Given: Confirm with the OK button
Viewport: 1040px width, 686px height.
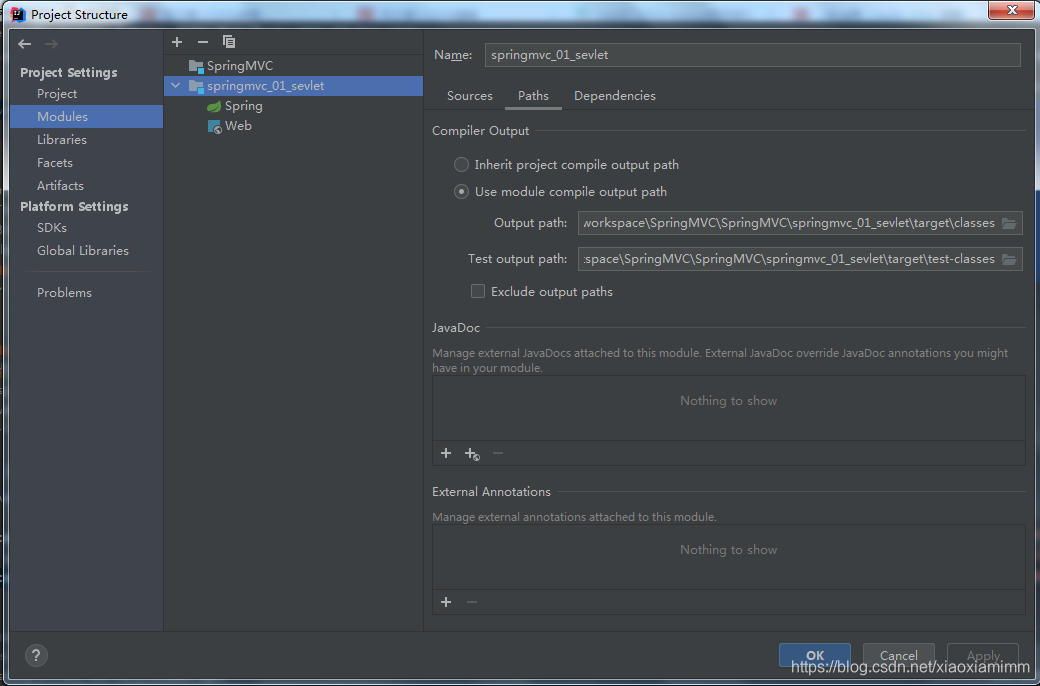Looking at the screenshot, I should 814,655.
